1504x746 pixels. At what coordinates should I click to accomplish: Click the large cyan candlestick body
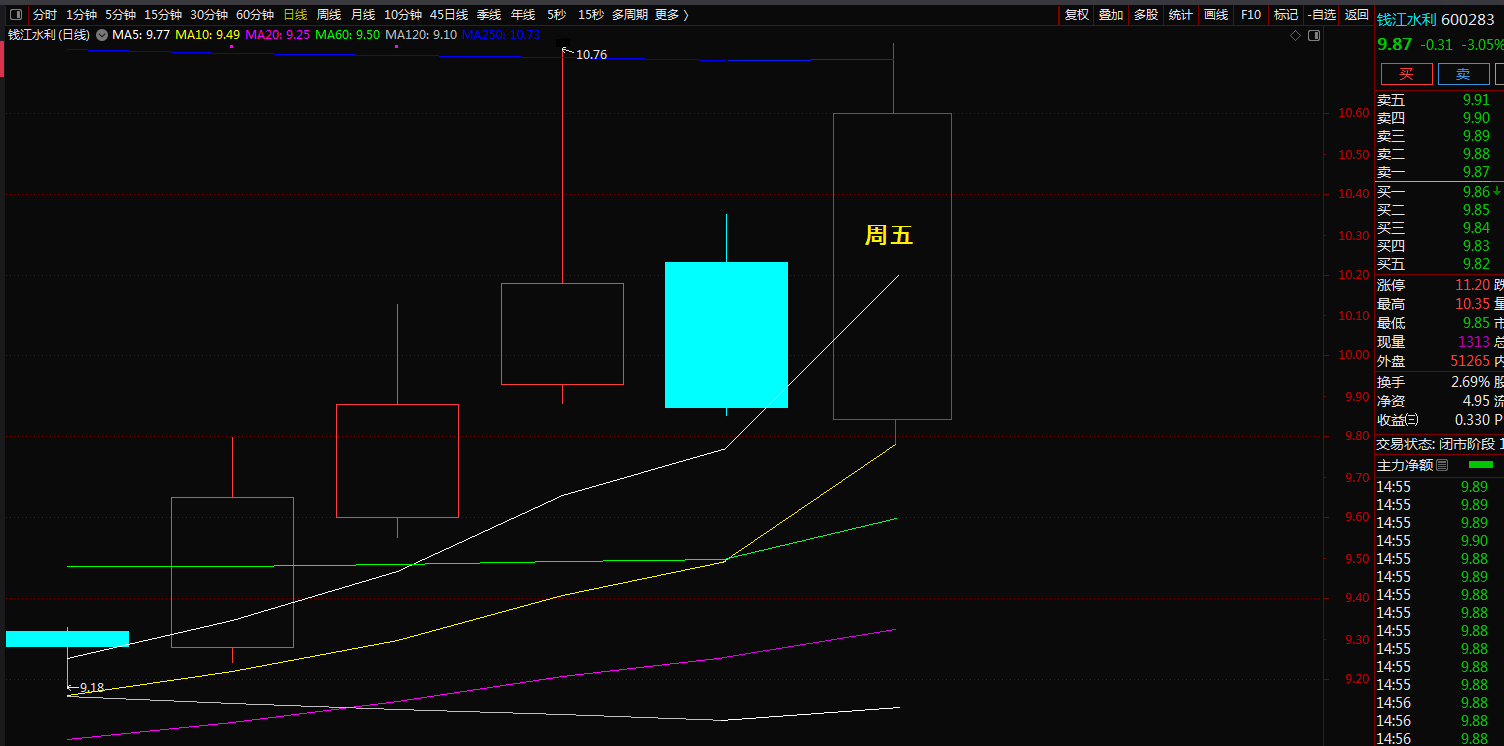pos(727,335)
